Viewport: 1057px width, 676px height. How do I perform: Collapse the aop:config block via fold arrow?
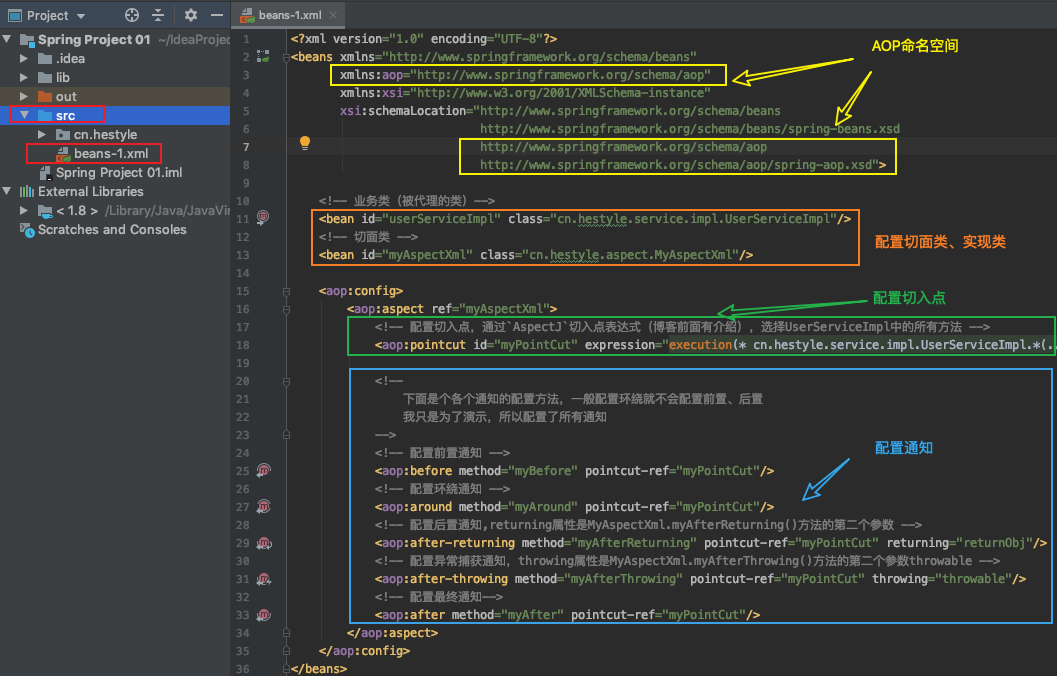(287, 290)
